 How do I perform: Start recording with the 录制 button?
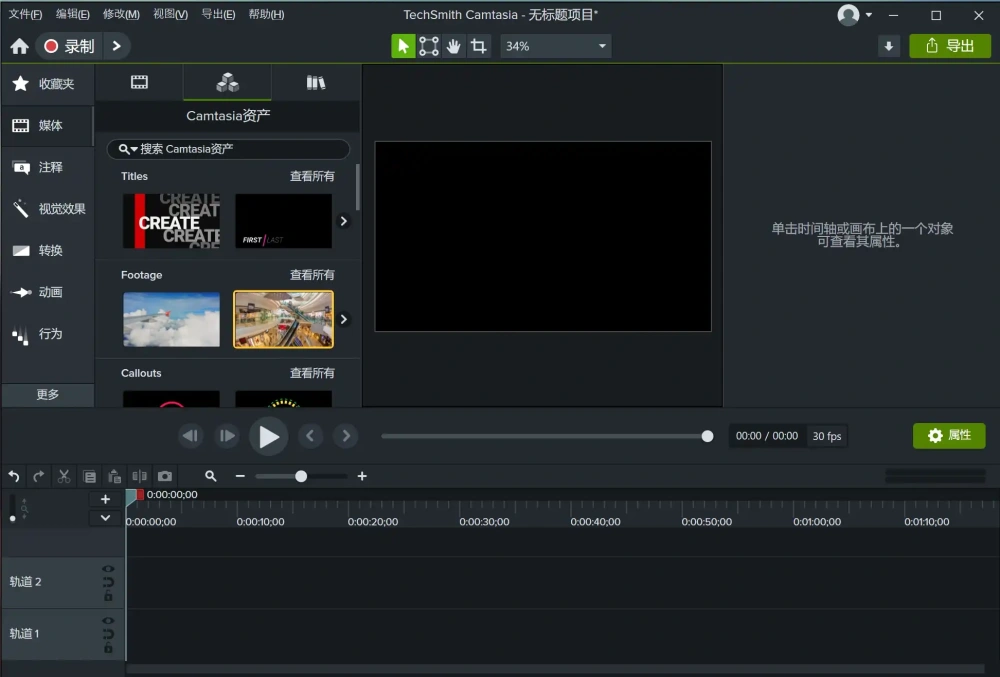click(x=70, y=46)
